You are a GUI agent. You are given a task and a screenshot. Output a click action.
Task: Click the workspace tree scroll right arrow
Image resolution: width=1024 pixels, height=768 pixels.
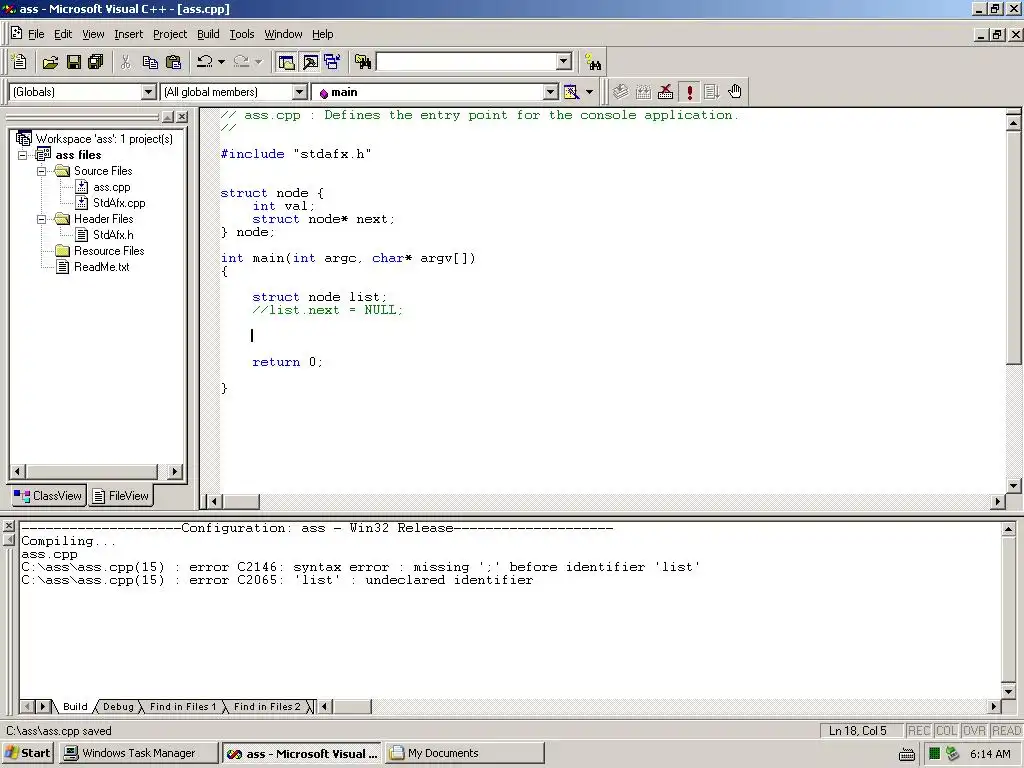[174, 471]
